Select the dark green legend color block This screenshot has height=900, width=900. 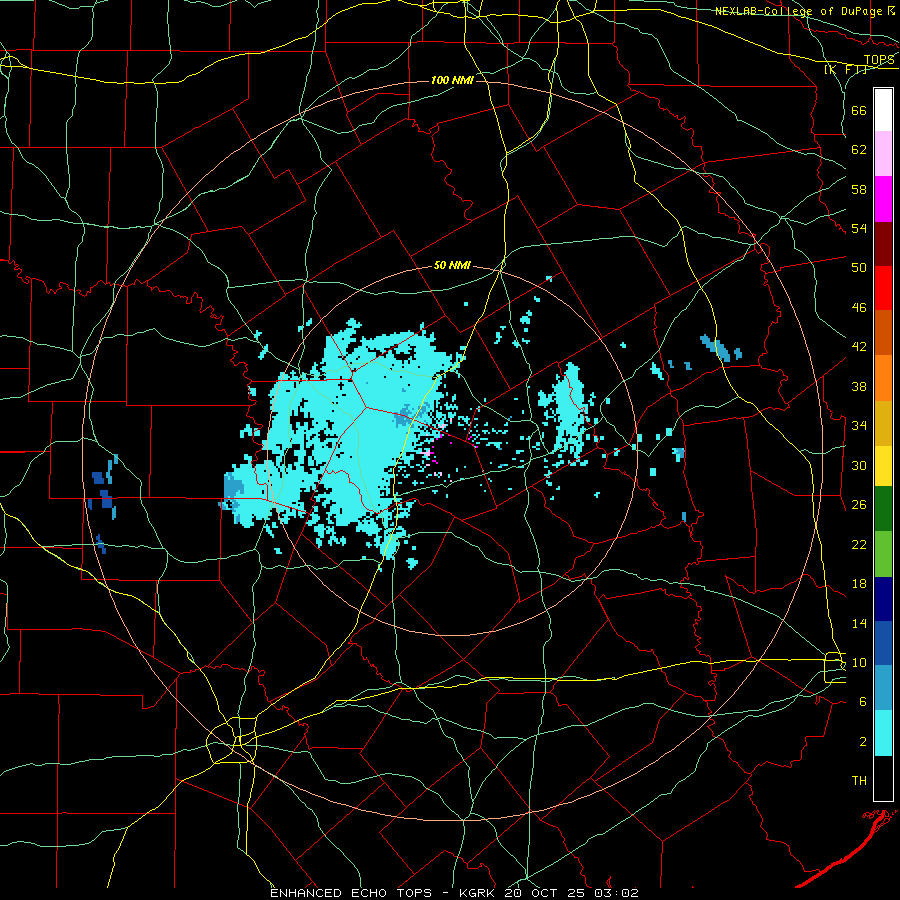coord(883,509)
